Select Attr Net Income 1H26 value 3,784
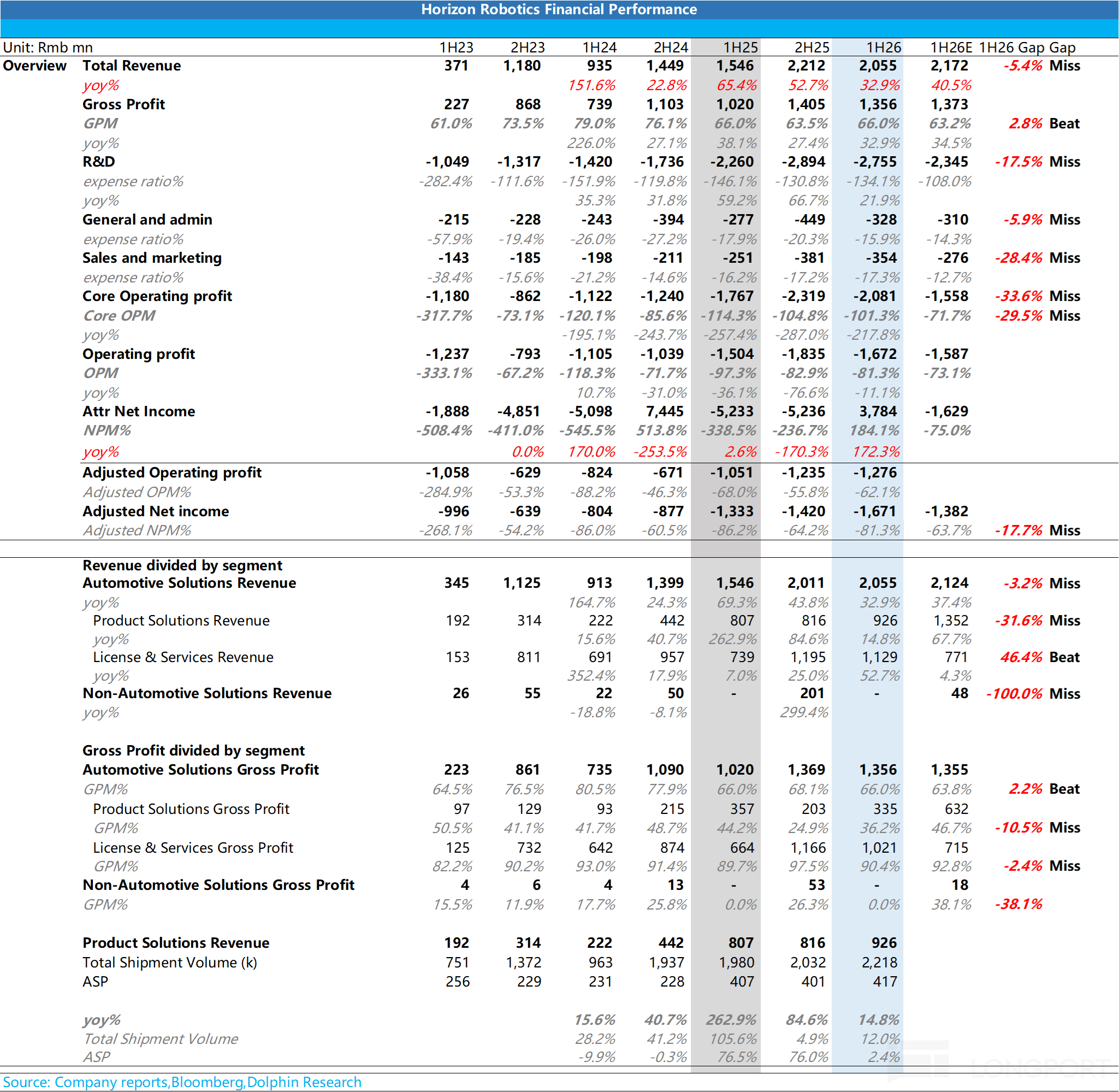The image size is (1119, 1092). (878, 411)
